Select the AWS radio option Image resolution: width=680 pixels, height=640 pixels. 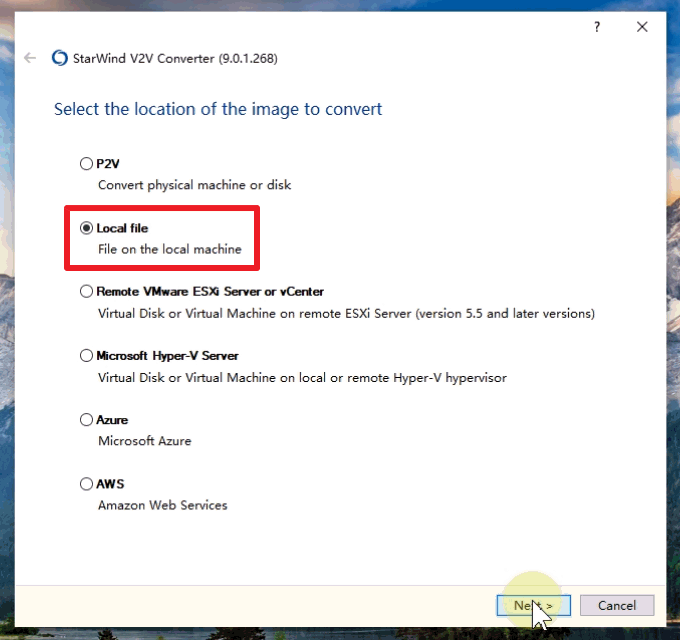(x=86, y=484)
